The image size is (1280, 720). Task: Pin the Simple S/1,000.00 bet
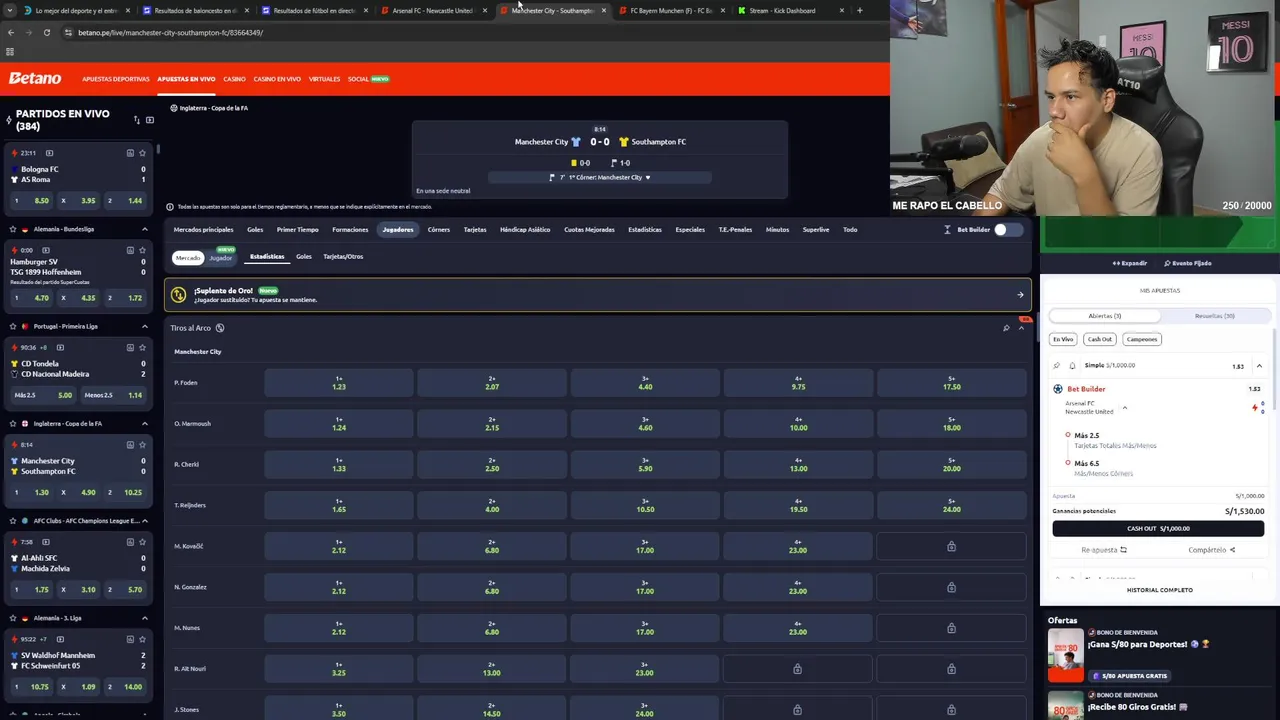1057,366
